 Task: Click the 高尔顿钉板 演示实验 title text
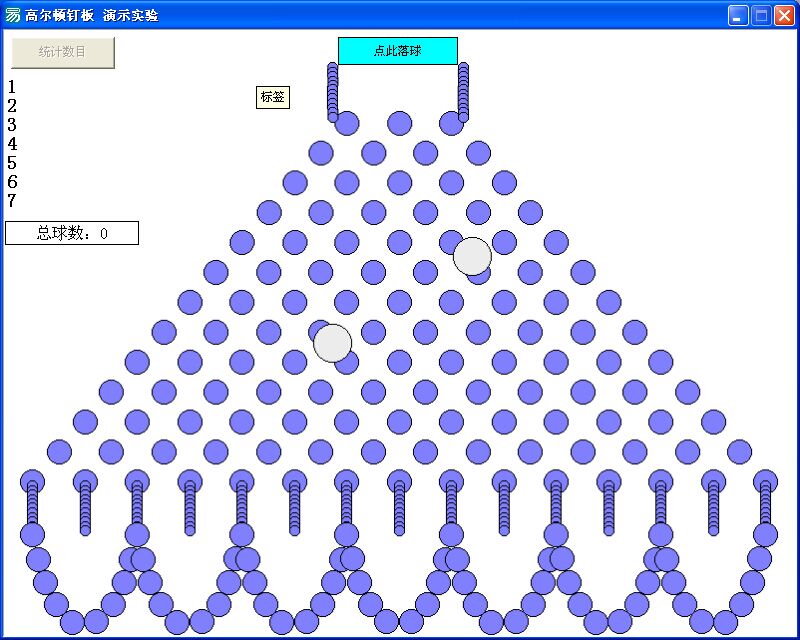click(x=92, y=16)
